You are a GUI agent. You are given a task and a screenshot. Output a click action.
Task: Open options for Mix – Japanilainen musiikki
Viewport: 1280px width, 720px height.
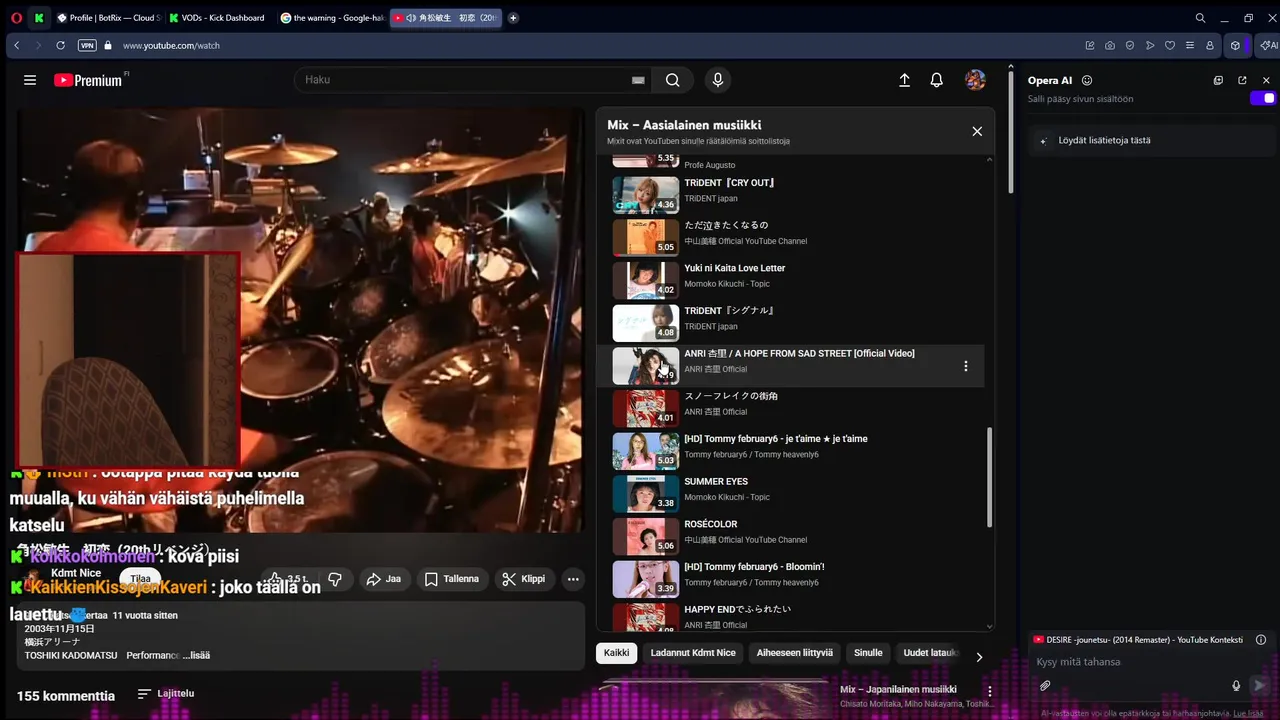(990, 691)
